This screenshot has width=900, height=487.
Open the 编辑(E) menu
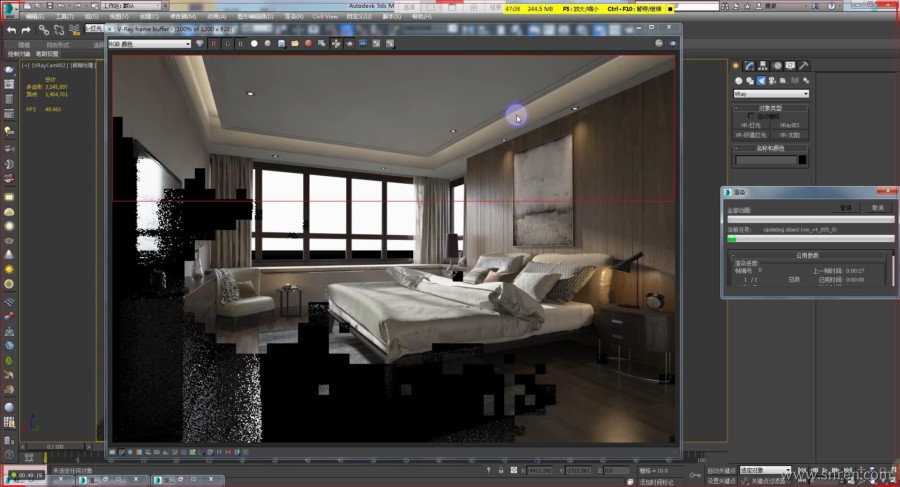click(34, 17)
